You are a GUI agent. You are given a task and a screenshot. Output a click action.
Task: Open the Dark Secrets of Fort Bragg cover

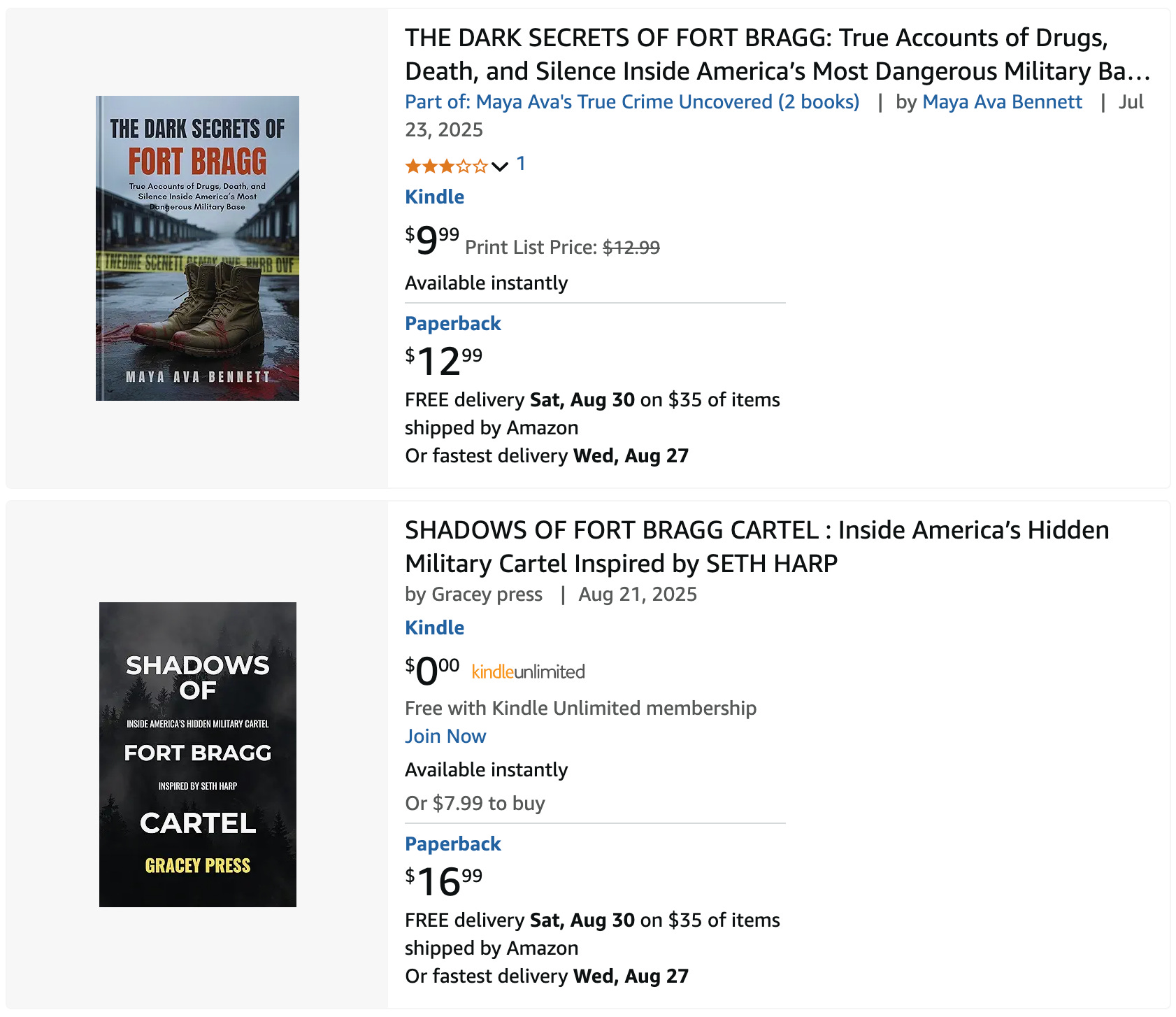coord(197,248)
